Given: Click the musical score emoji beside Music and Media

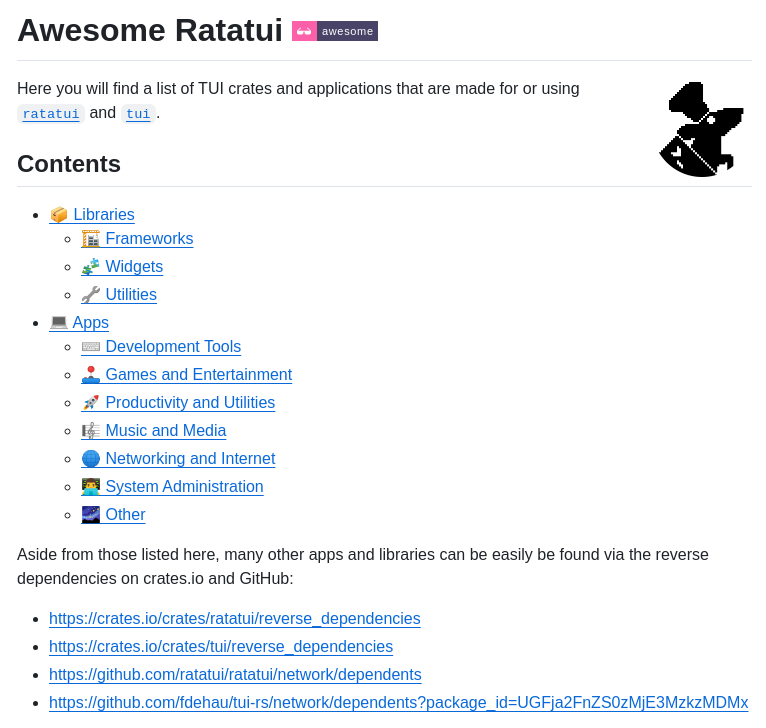Looking at the screenshot, I should coord(91,430).
